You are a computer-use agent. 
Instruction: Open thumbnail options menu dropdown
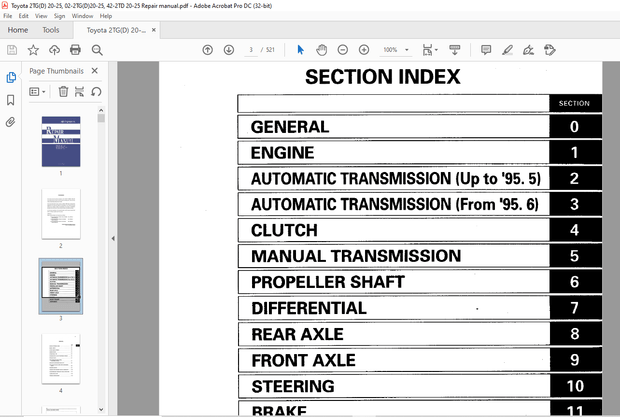[x=37, y=92]
